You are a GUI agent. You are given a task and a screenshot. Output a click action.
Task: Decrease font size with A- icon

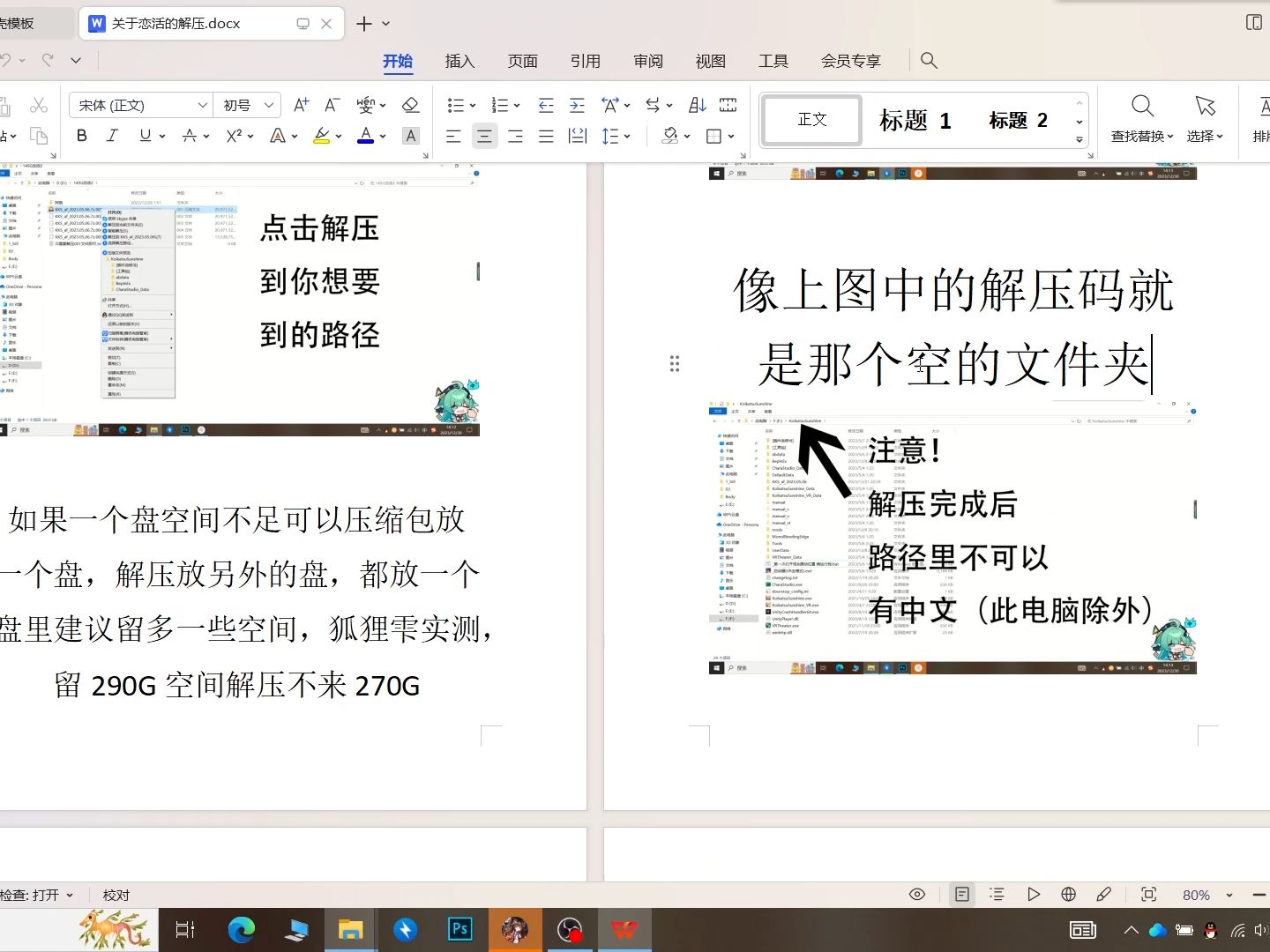[332, 105]
